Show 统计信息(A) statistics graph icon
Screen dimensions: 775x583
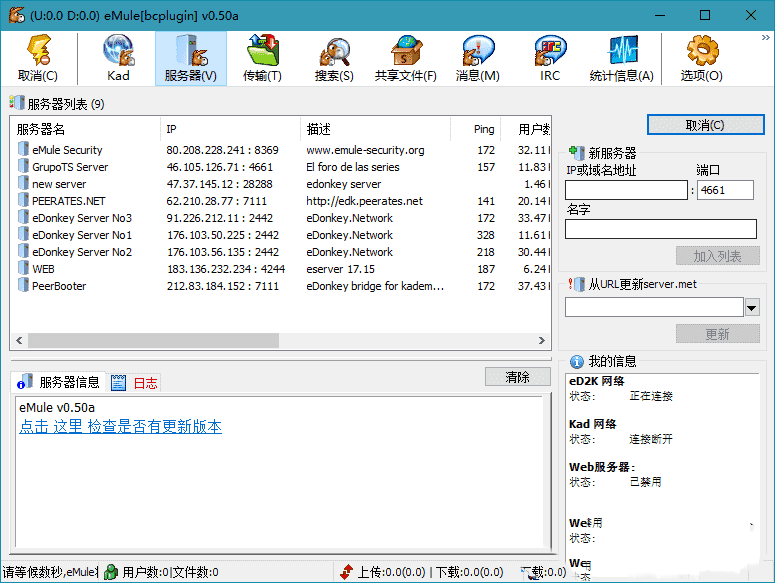click(621, 57)
